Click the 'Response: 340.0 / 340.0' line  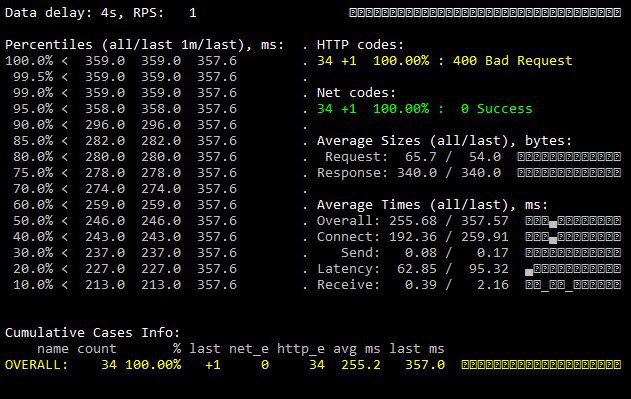[x=409, y=173]
